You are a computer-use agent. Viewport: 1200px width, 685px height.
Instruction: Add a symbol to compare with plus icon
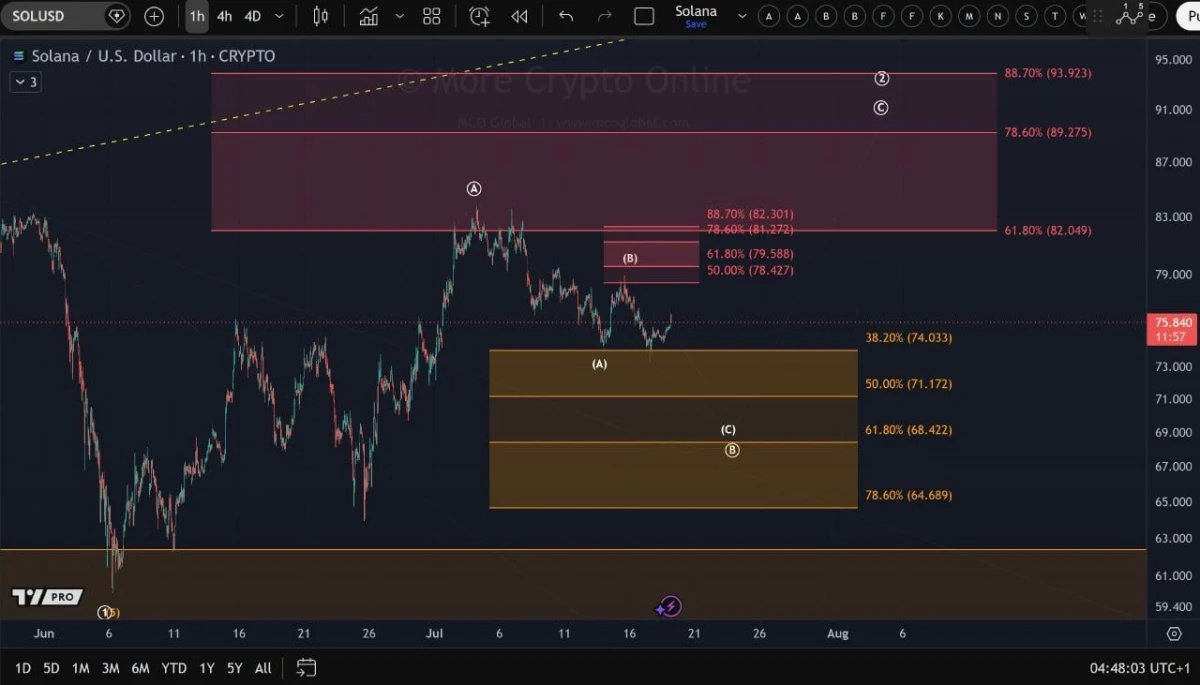click(x=154, y=16)
